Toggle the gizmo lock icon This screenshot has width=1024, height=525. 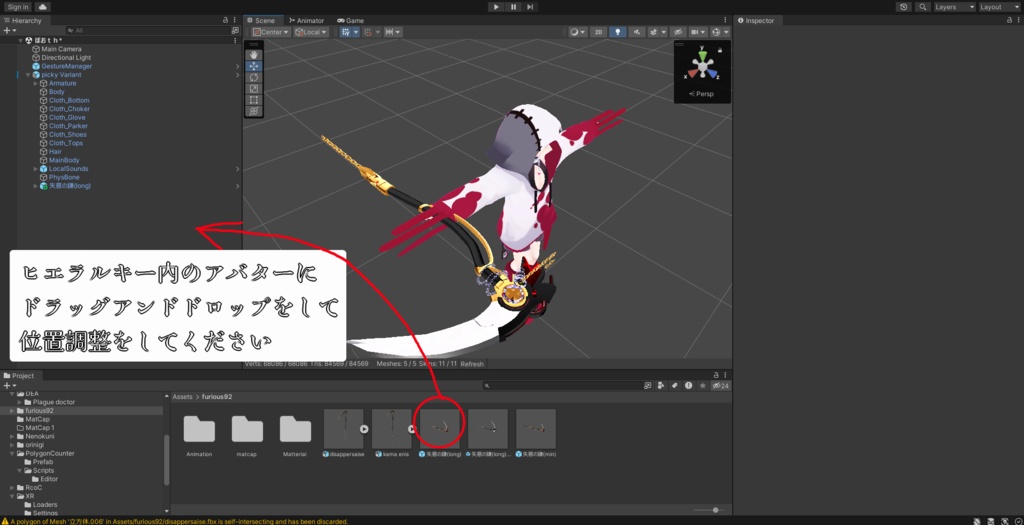720,50
